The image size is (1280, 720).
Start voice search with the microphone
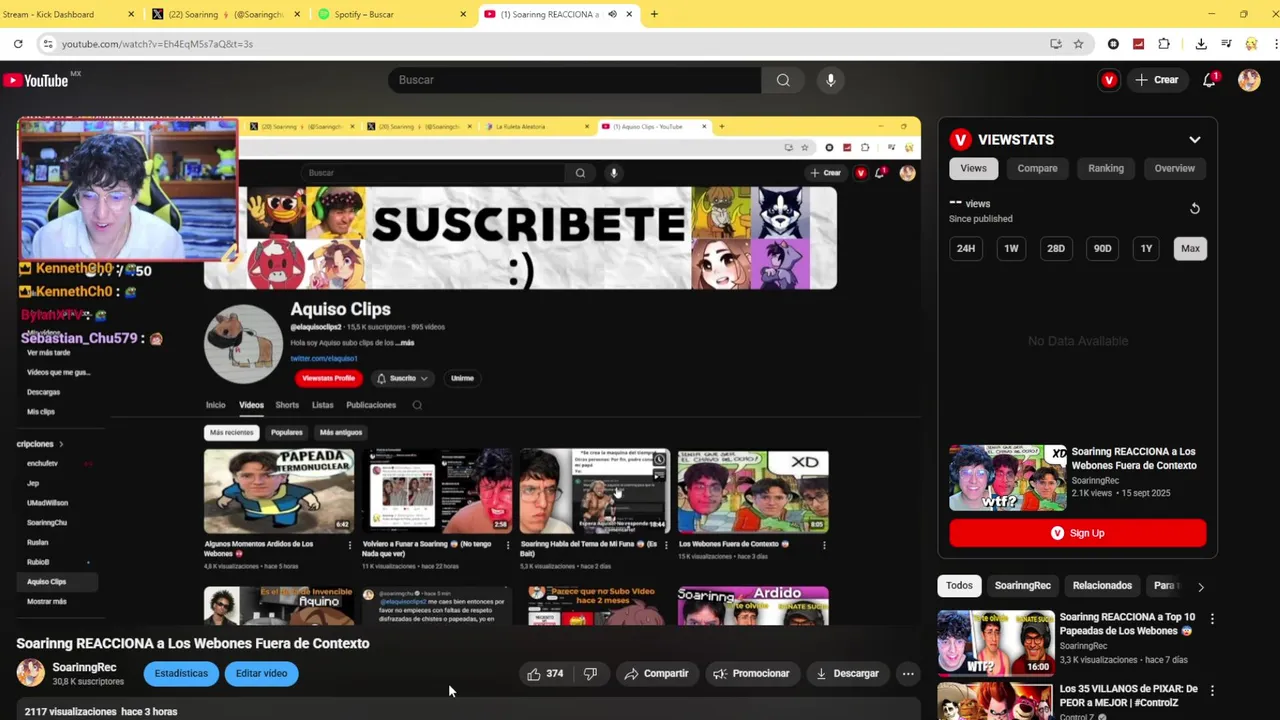point(830,80)
